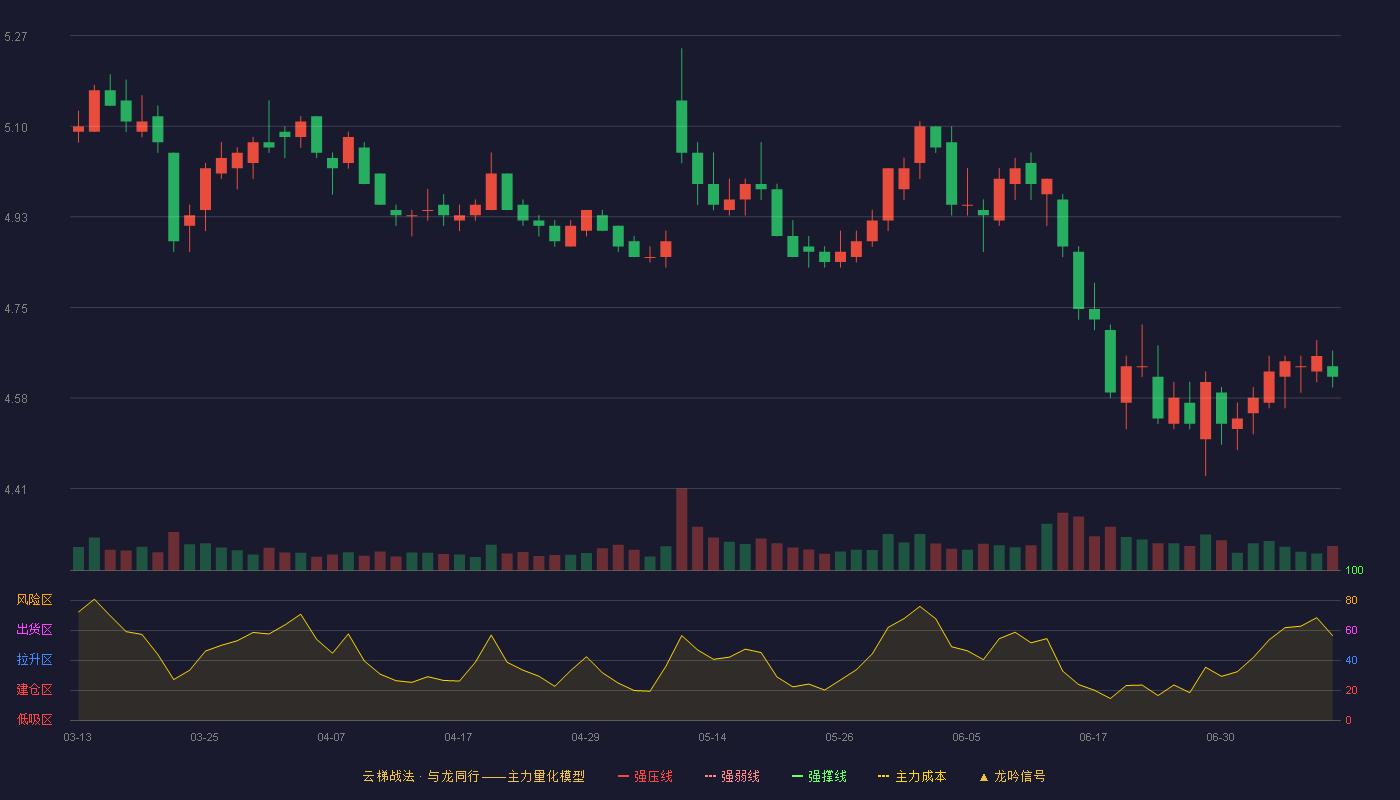Click the 03-13 date axis label
The image size is (1400, 800).
pyautogui.click(x=77, y=737)
